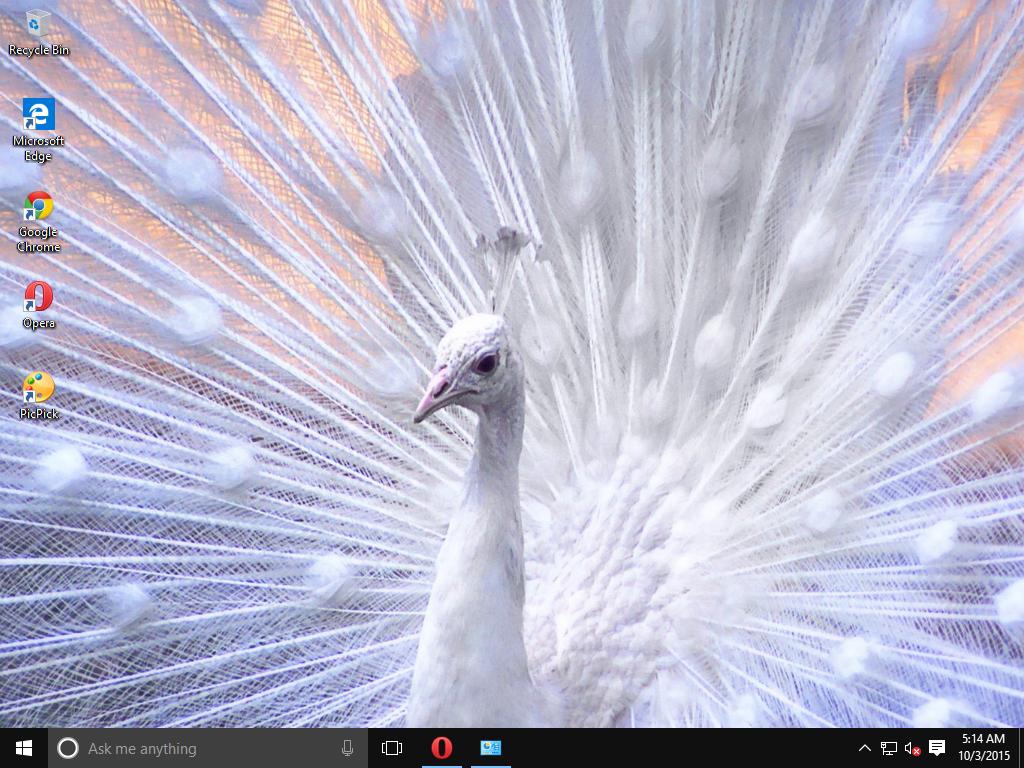This screenshot has height=768, width=1024.
Task: Show the Action Center notifications
Action: [x=937, y=747]
